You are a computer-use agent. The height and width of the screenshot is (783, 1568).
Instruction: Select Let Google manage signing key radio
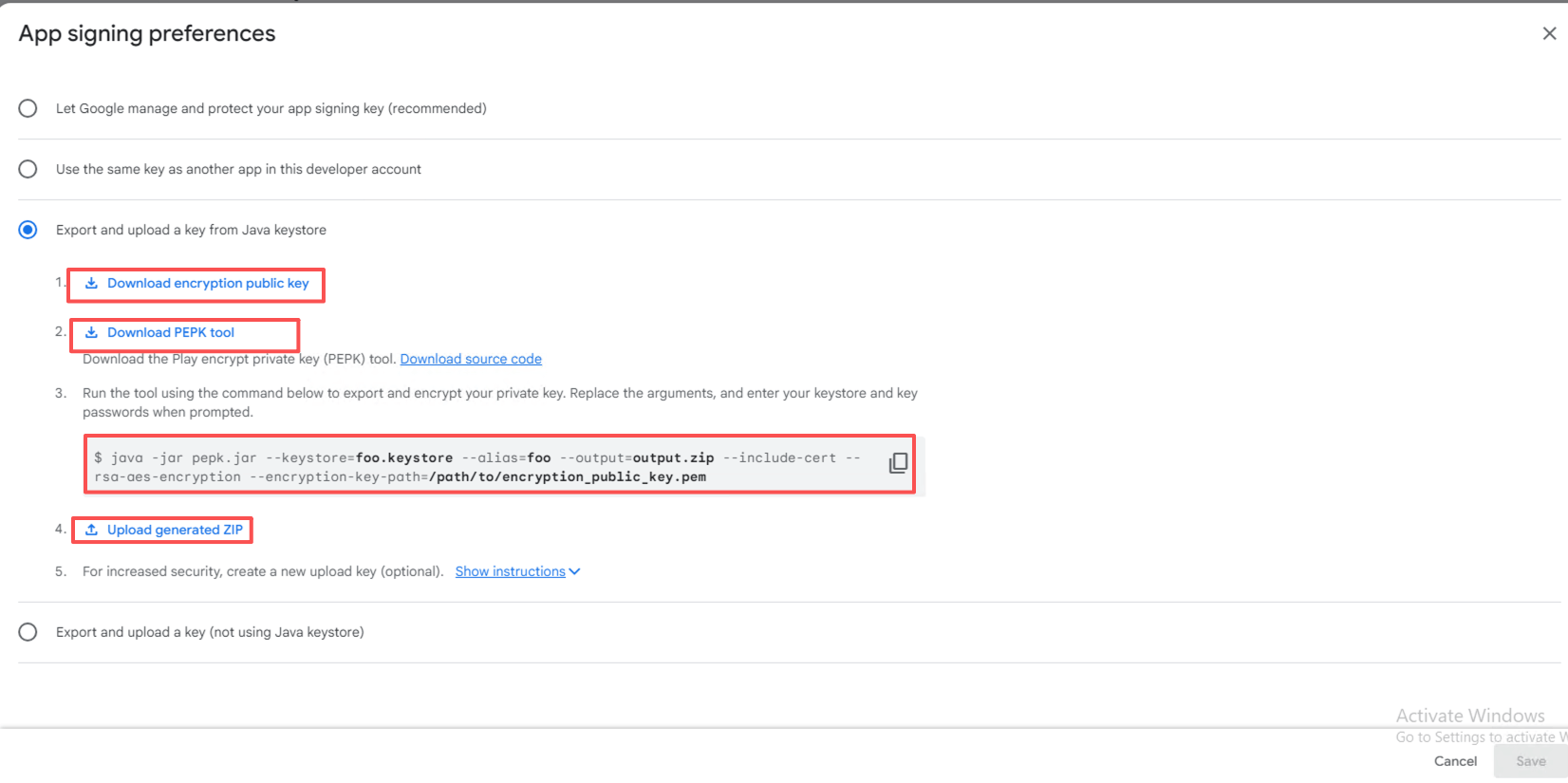[x=28, y=108]
